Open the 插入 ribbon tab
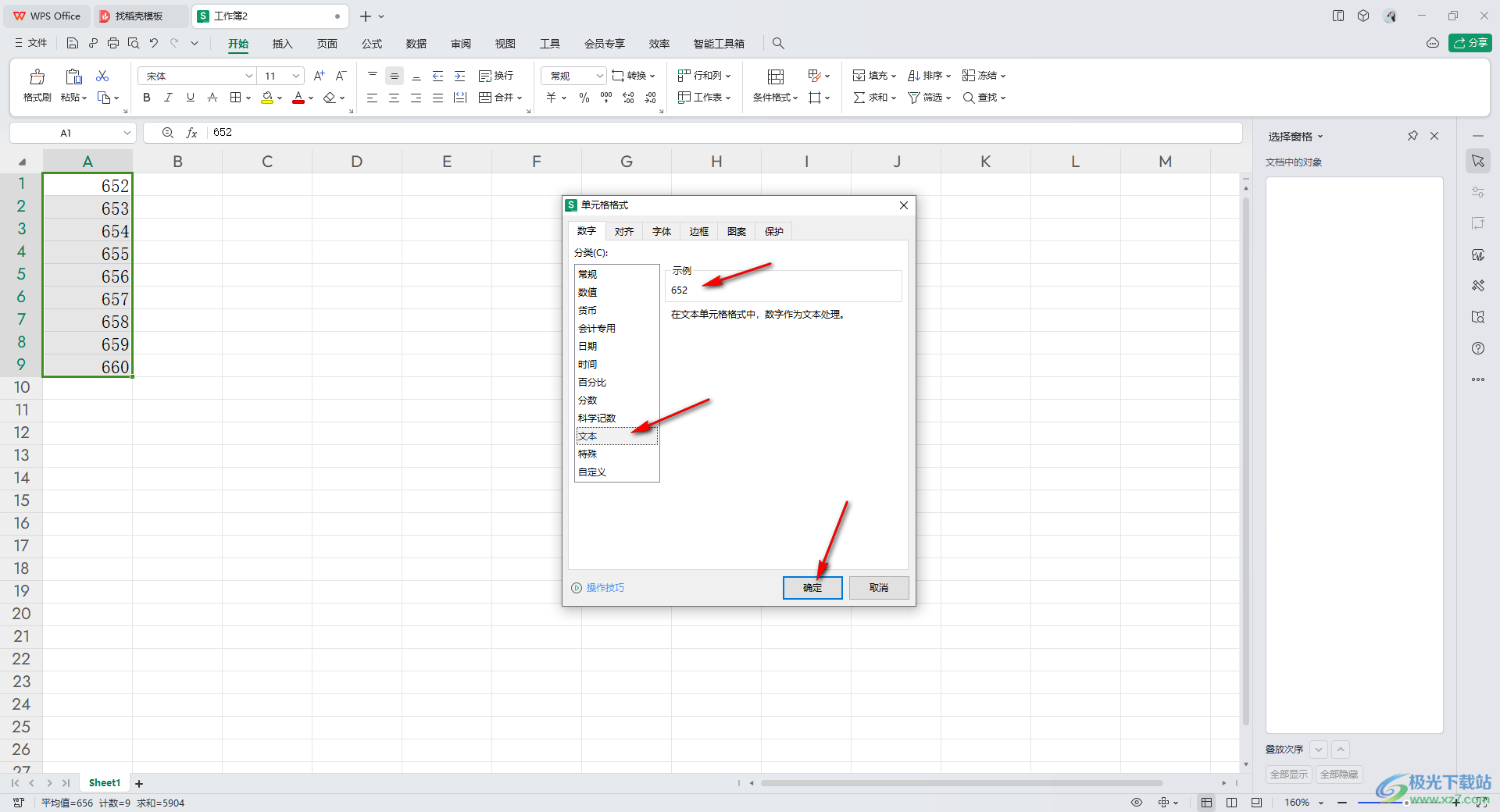1500x812 pixels. click(x=282, y=44)
